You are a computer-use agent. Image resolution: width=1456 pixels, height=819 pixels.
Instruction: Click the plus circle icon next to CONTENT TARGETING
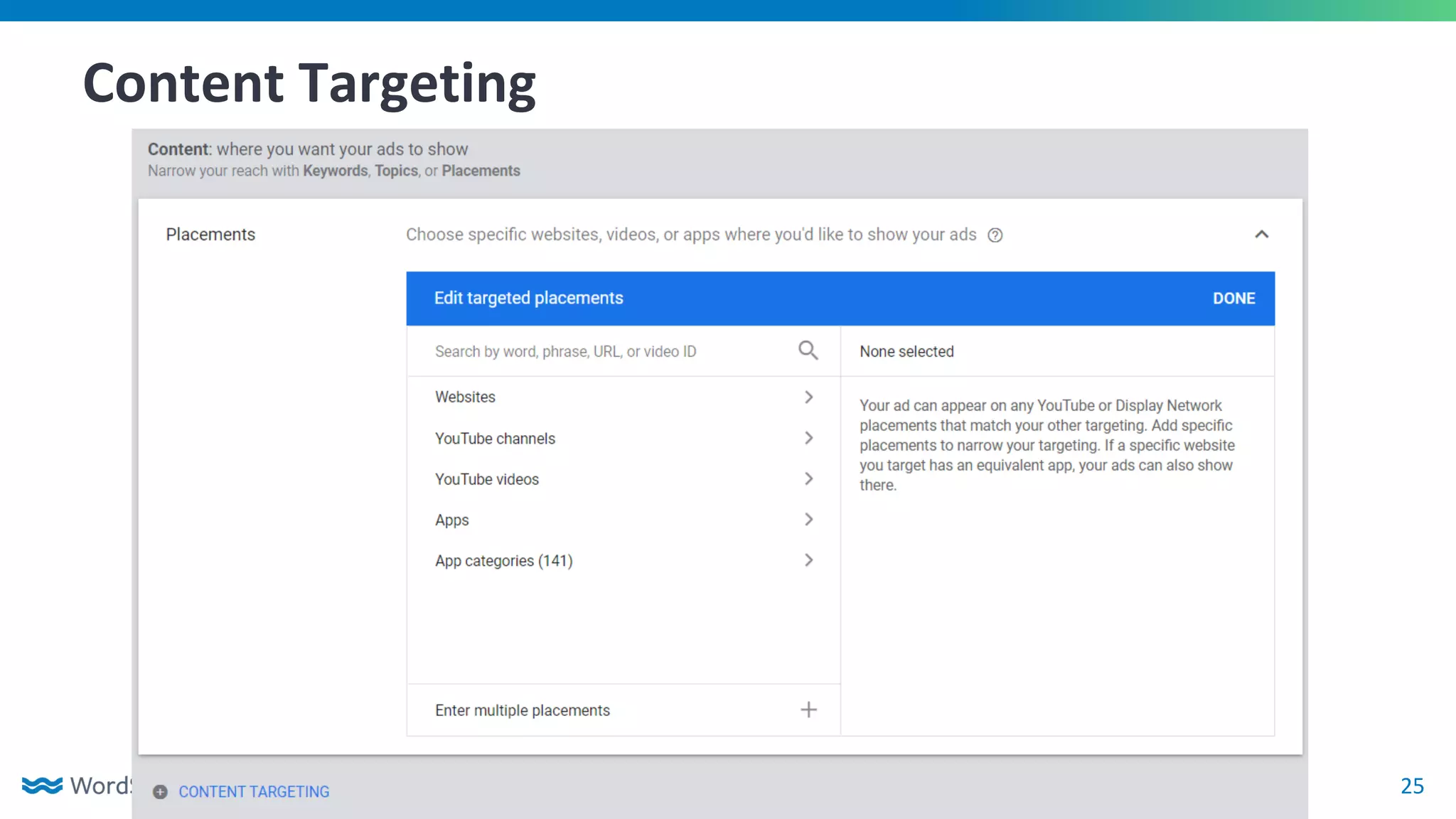[161, 792]
